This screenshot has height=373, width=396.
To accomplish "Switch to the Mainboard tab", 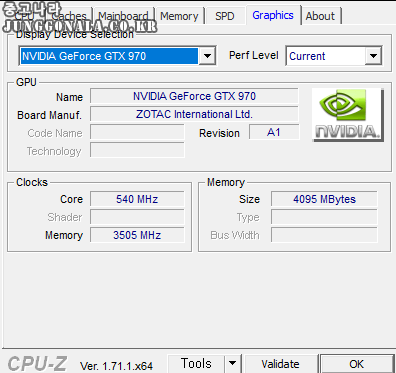I will [123, 16].
